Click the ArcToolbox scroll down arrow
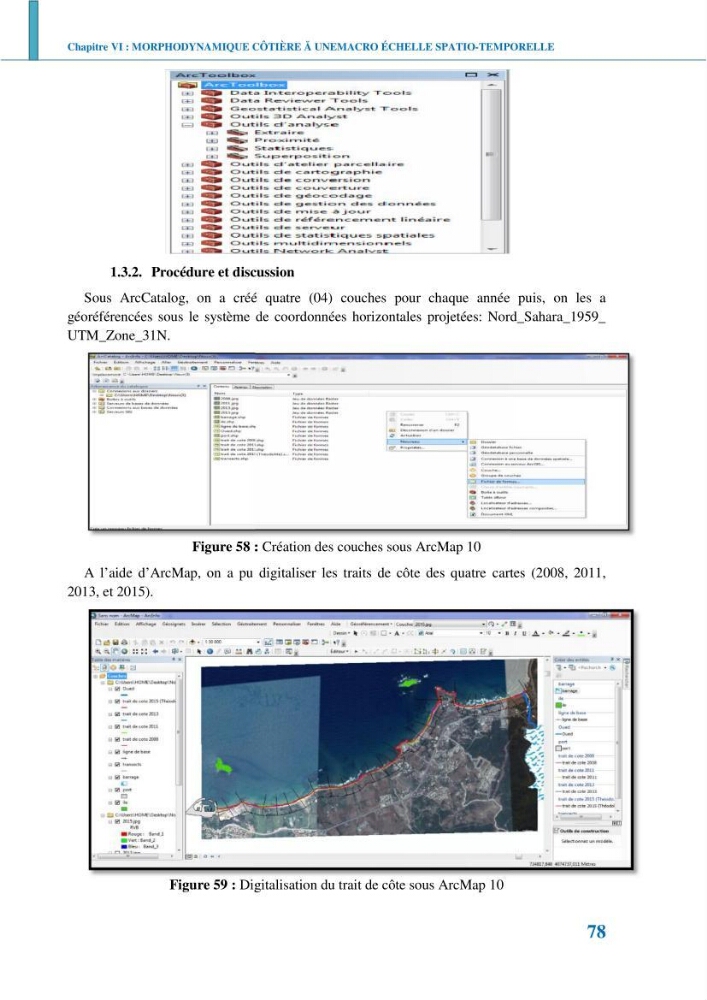 pos(490,248)
